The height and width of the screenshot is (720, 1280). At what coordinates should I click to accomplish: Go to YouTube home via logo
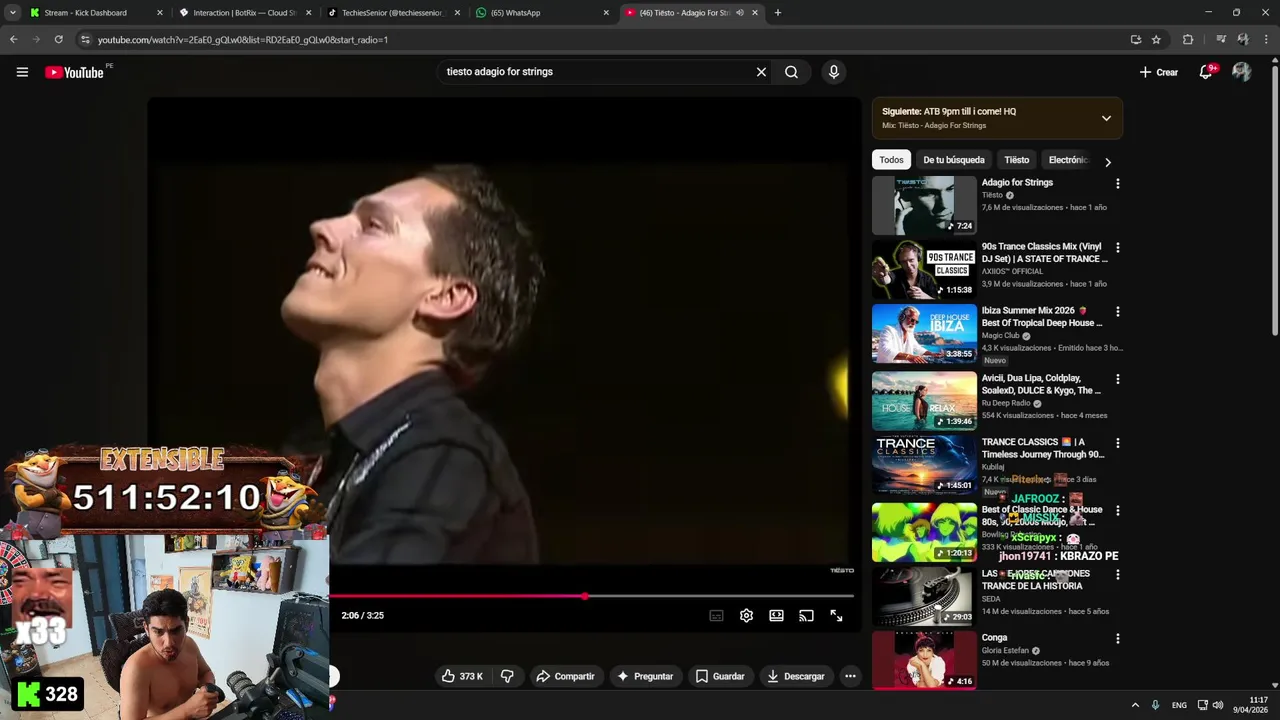pyautogui.click(x=75, y=72)
